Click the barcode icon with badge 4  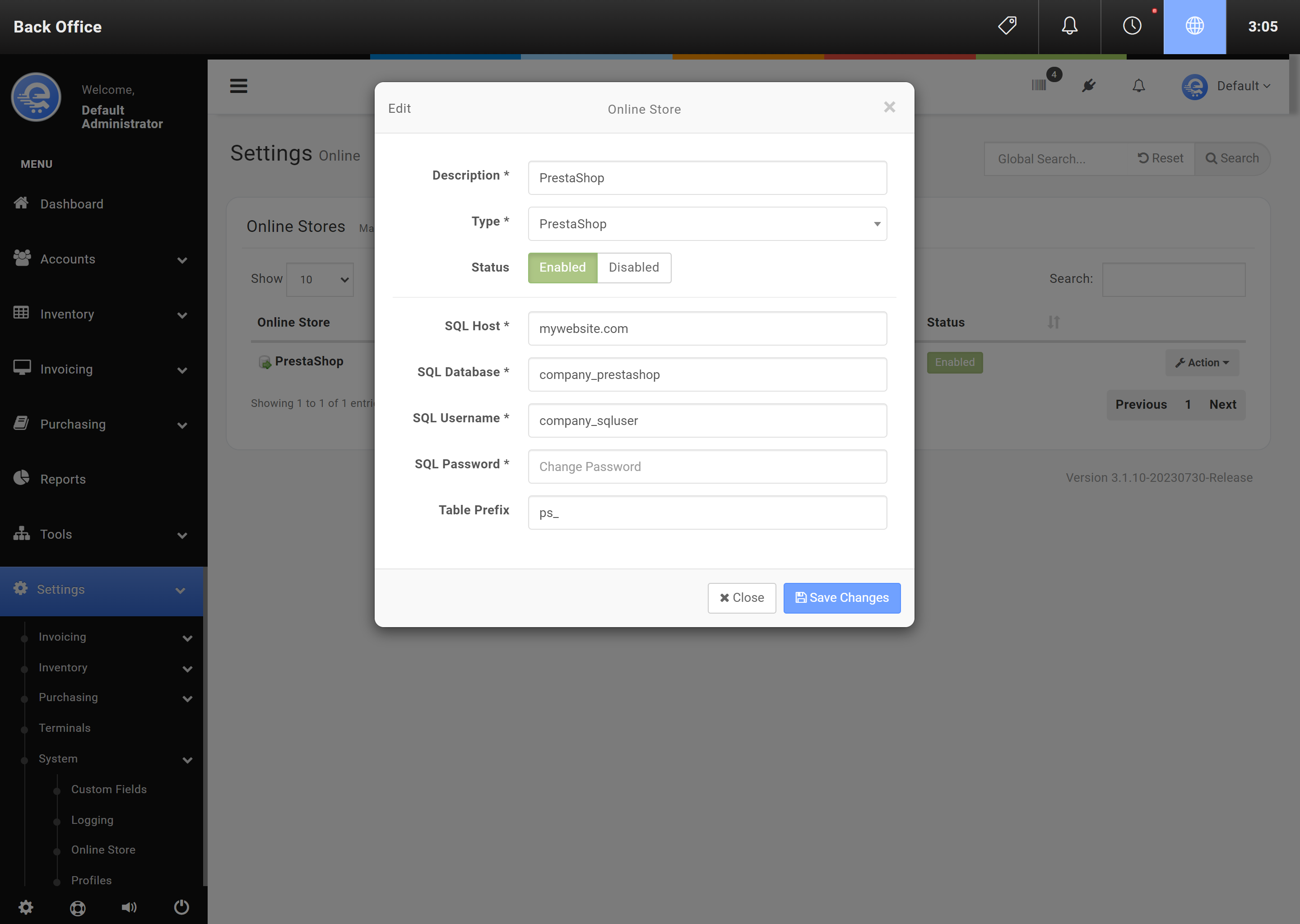[x=1039, y=85]
